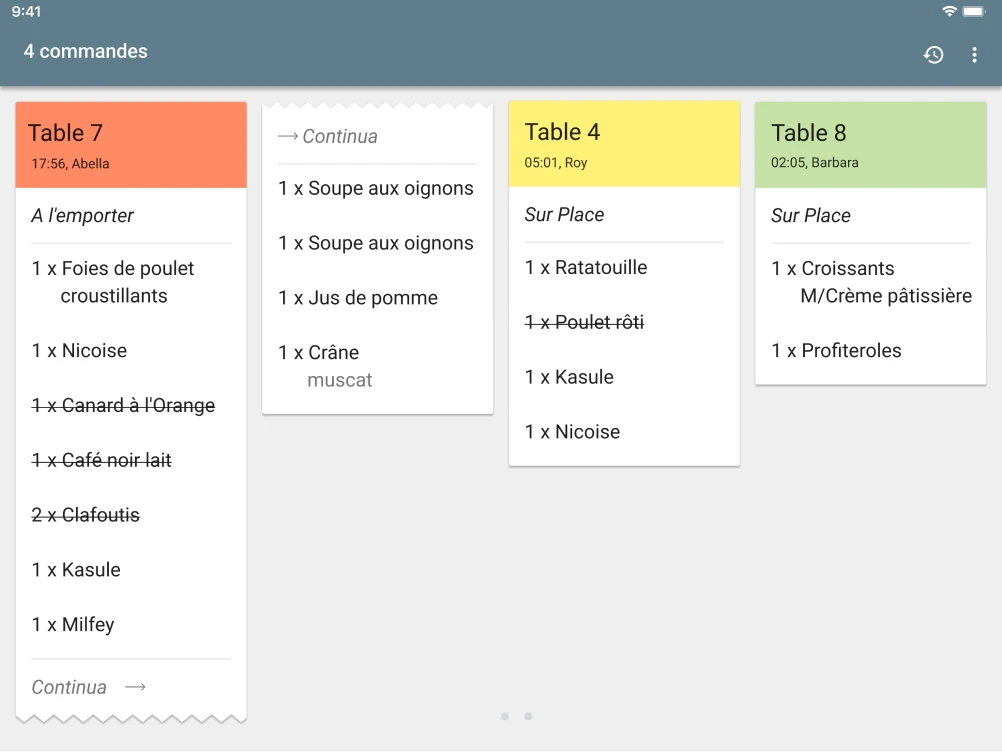
Task: Mark Foies de poulet croustillants as done
Action: coord(113,282)
